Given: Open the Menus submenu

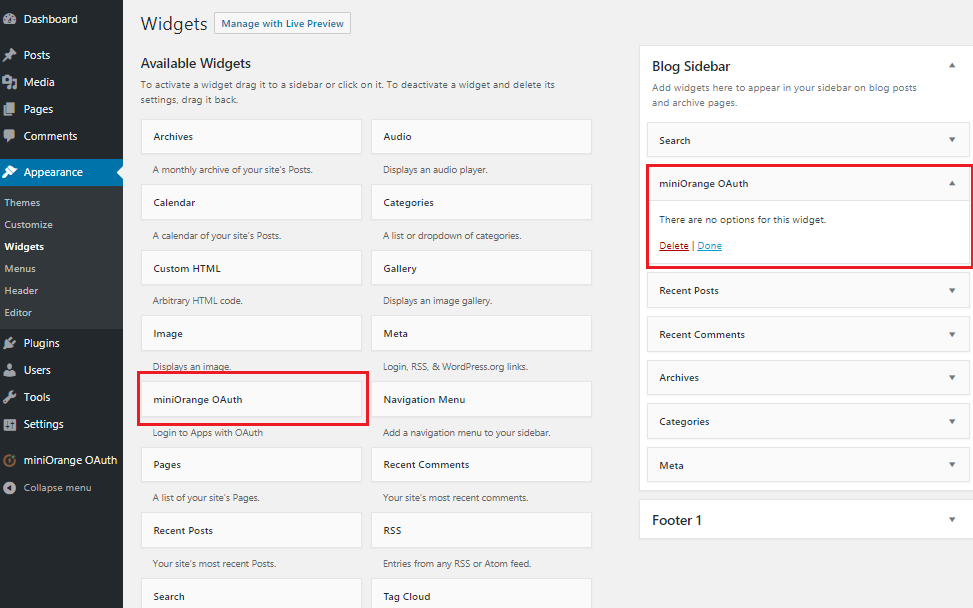Looking at the screenshot, I should [20, 269].
